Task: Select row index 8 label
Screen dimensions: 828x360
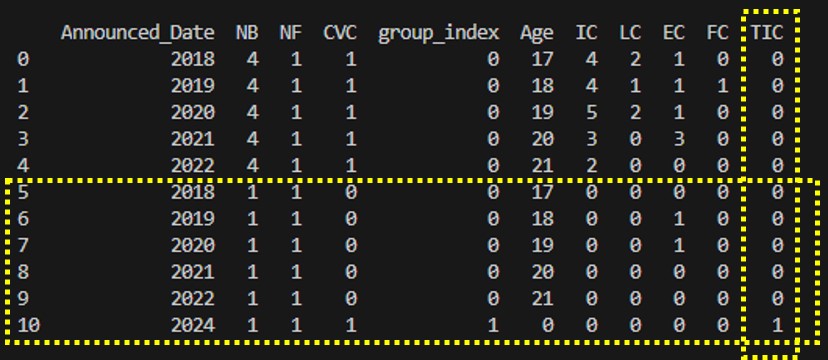Action: point(23,272)
